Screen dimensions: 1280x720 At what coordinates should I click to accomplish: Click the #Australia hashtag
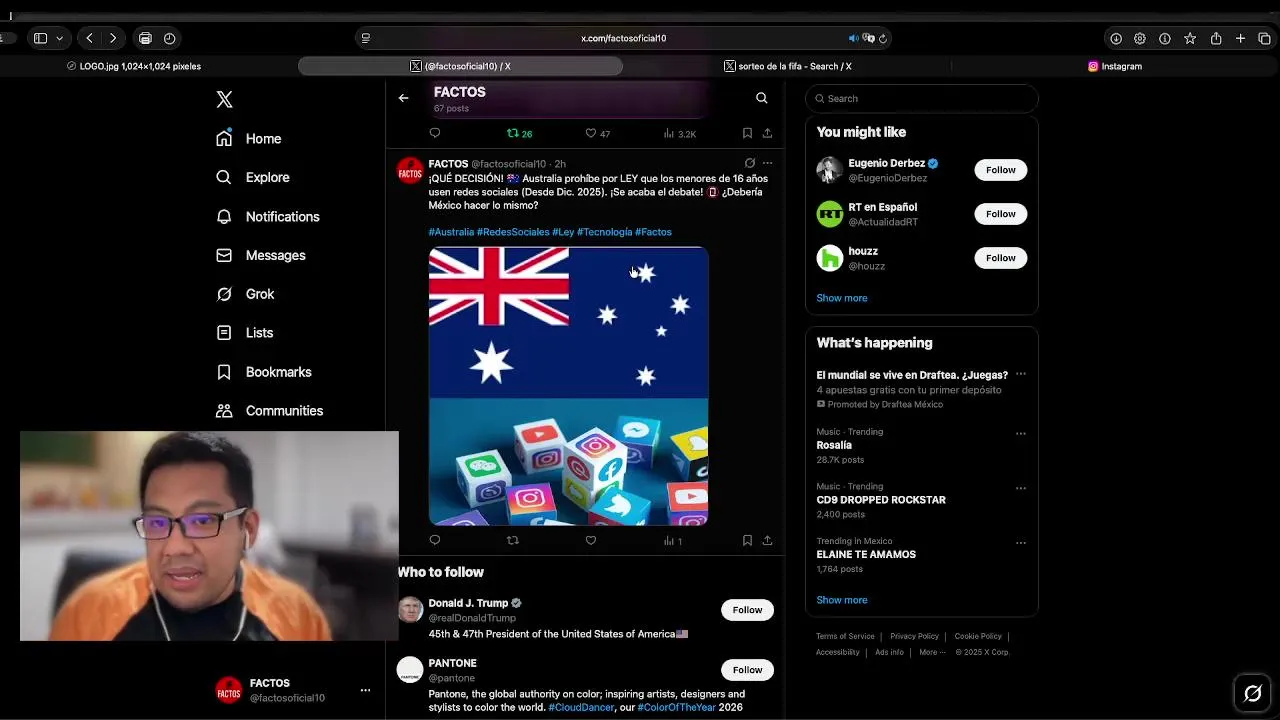click(x=451, y=232)
